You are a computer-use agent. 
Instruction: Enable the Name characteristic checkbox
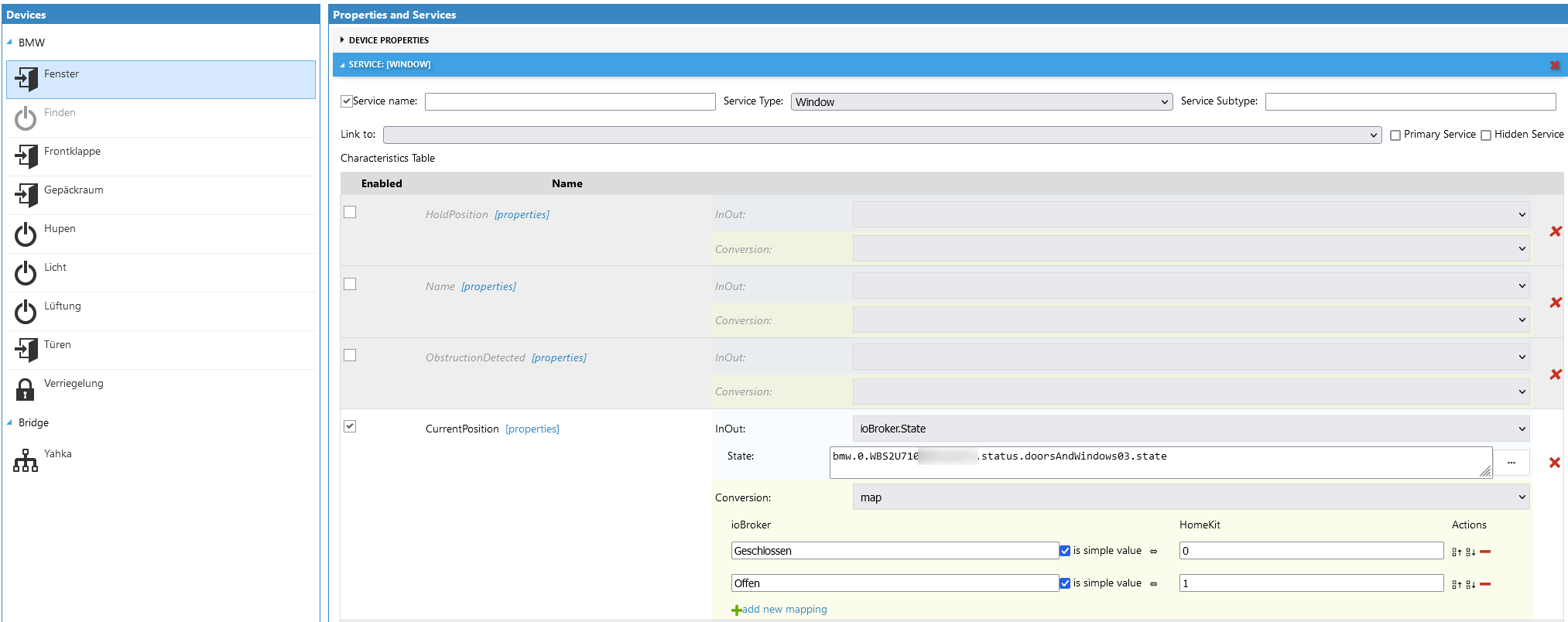tap(350, 284)
